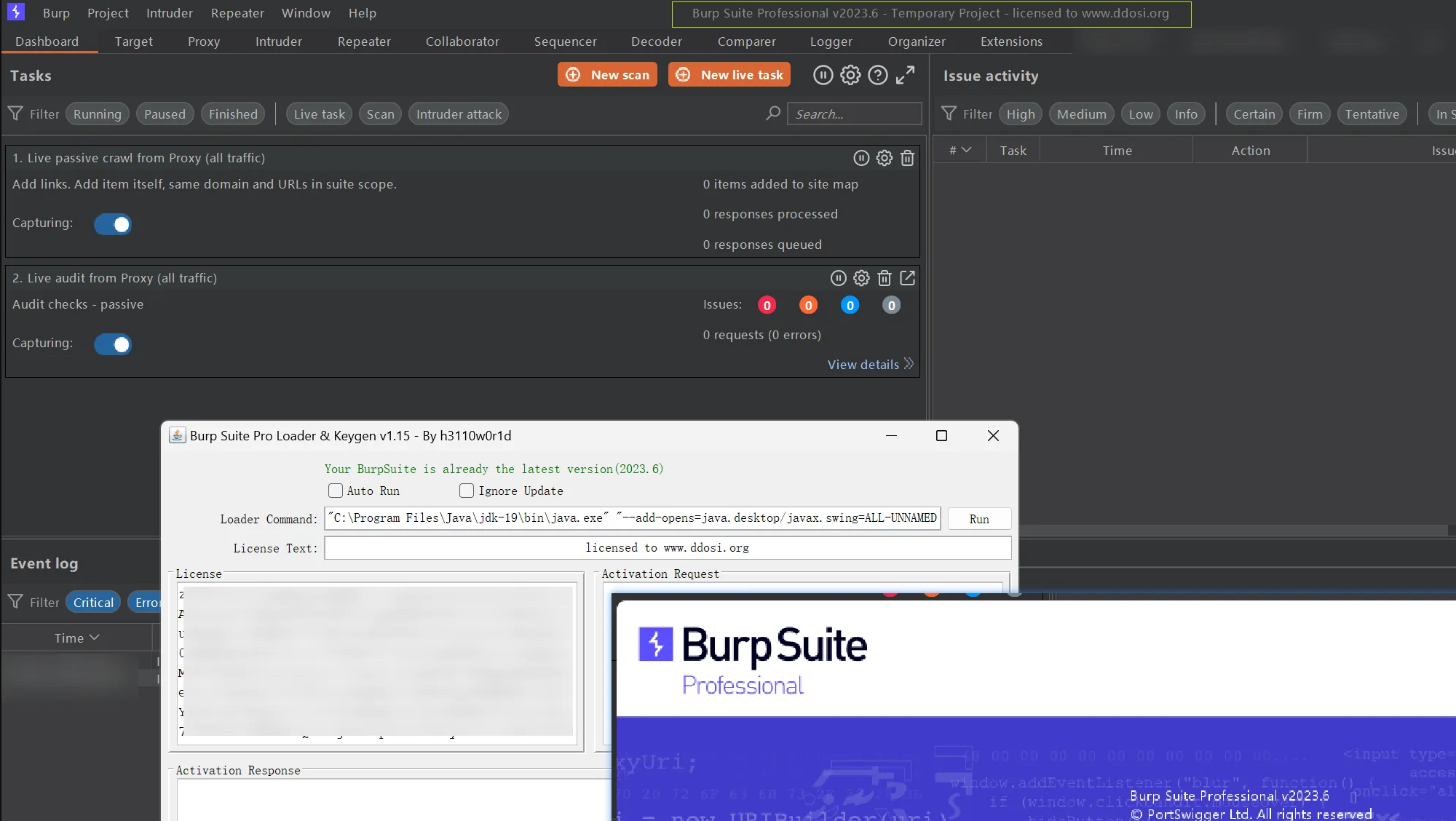Viewport: 1456px width, 821px height.
Task: Click the red high-severity issue count badge
Action: pos(767,306)
